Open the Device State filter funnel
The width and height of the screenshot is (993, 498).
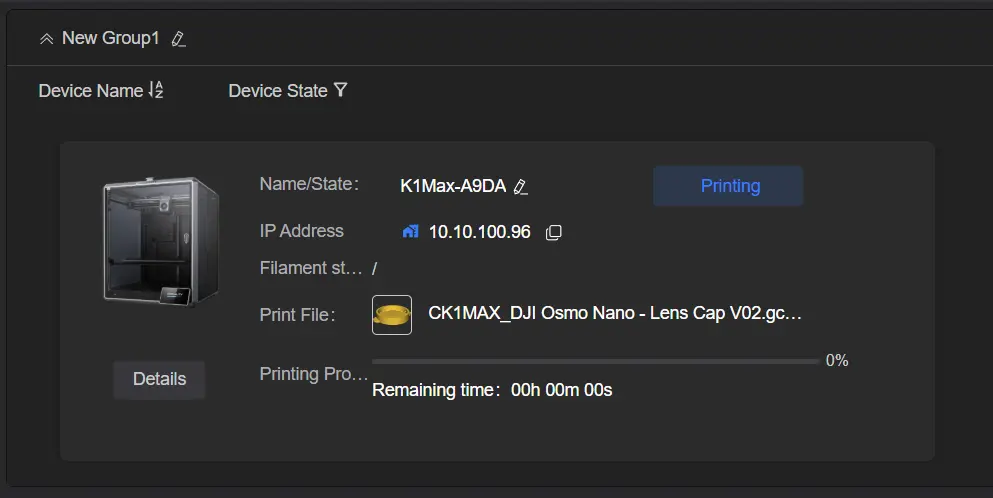[x=340, y=90]
